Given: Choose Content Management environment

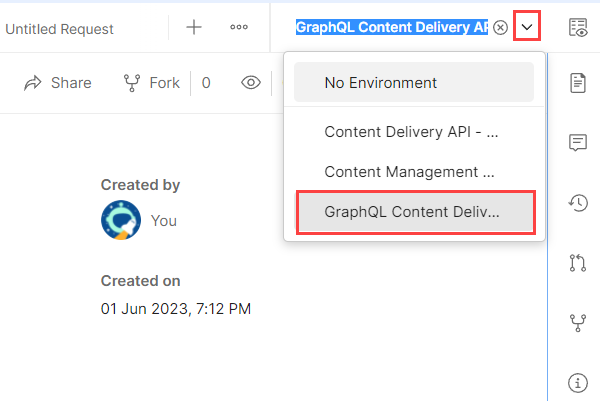Looking at the screenshot, I should (414, 172).
